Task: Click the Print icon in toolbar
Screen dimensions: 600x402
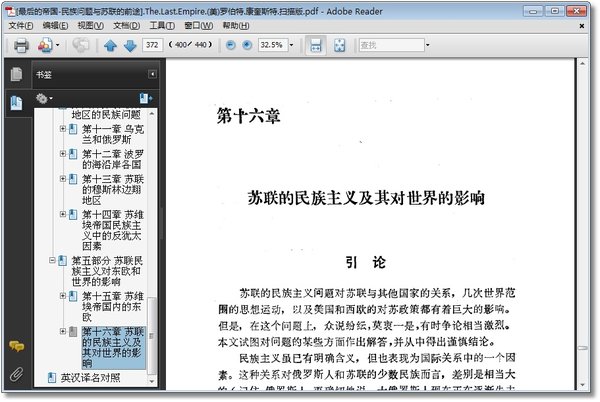Action: tap(21, 46)
